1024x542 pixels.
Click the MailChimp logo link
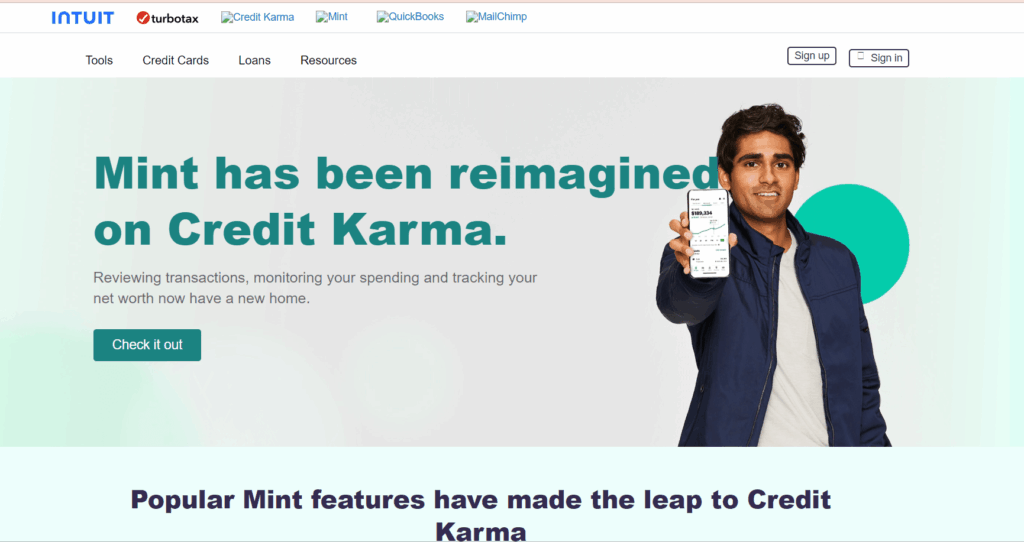[x=496, y=17]
